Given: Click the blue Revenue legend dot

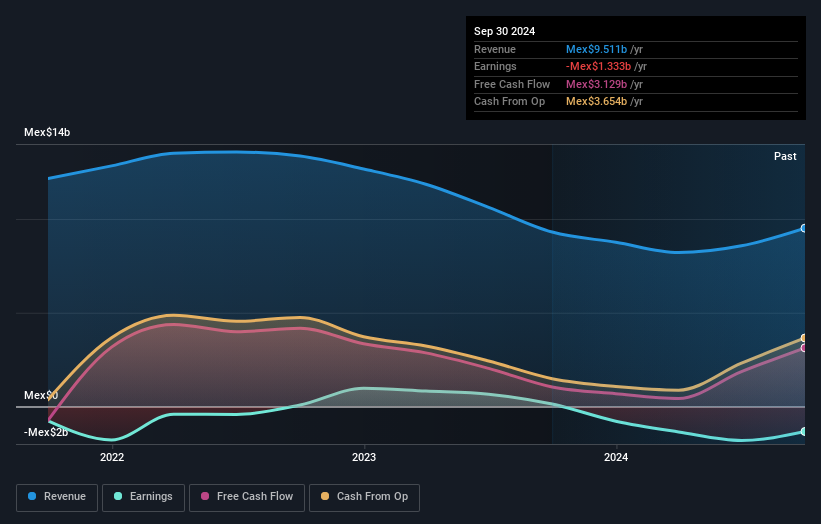Looking at the screenshot, I should 32,496.
